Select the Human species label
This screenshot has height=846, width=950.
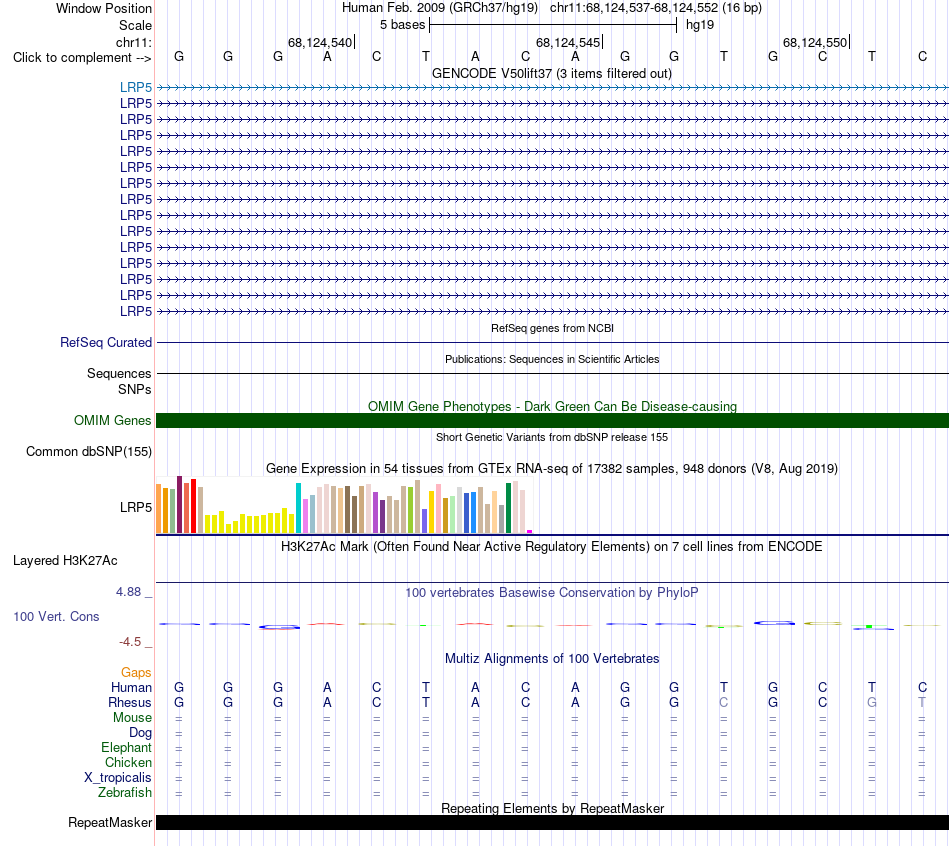[x=131, y=687]
